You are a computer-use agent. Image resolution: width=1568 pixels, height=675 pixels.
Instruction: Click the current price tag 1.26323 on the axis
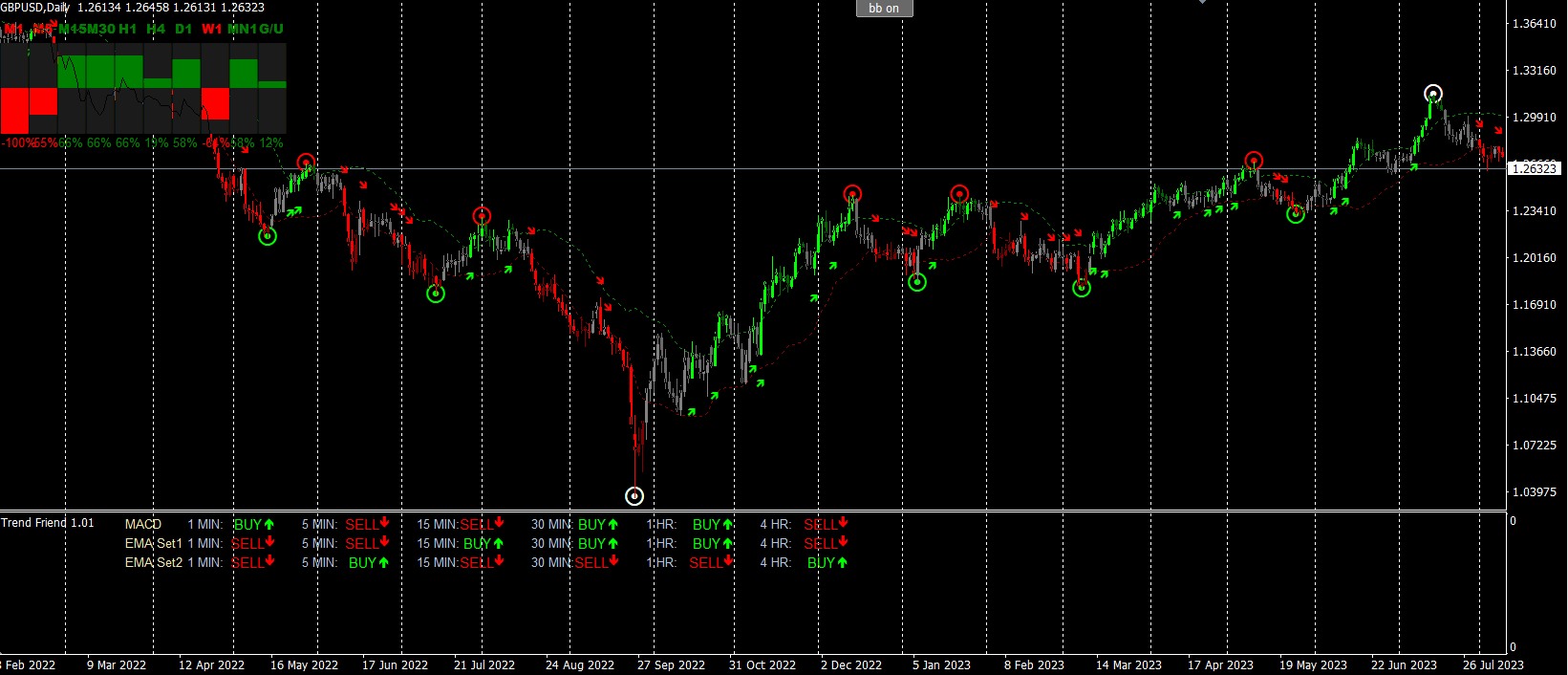[1535, 168]
